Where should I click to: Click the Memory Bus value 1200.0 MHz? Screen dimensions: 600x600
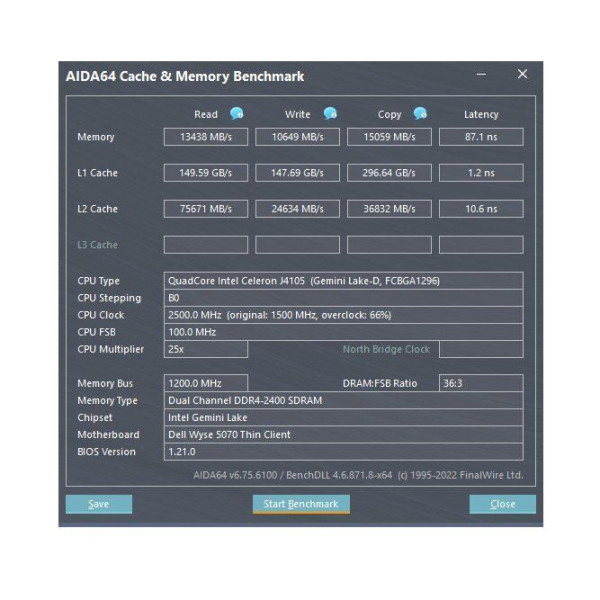(206, 383)
